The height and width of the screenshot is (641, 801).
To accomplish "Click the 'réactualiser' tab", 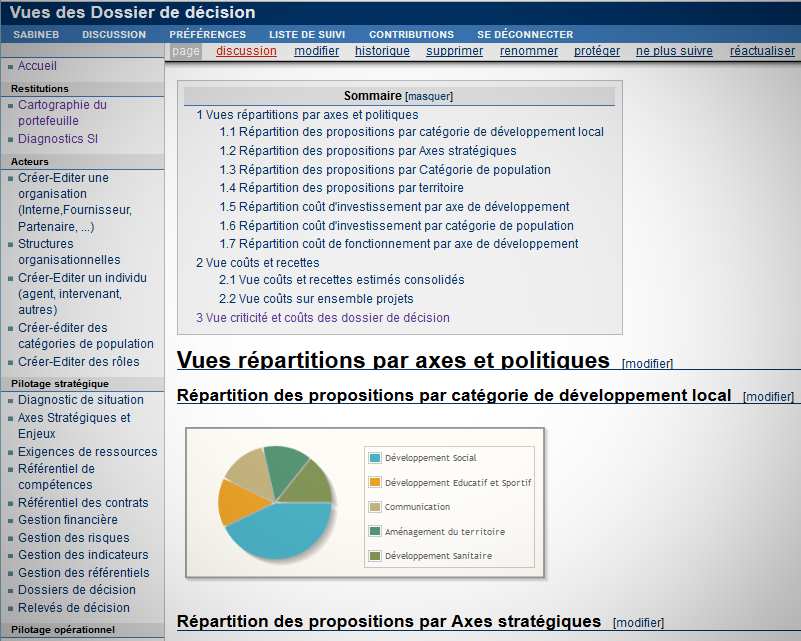I will [x=762, y=51].
